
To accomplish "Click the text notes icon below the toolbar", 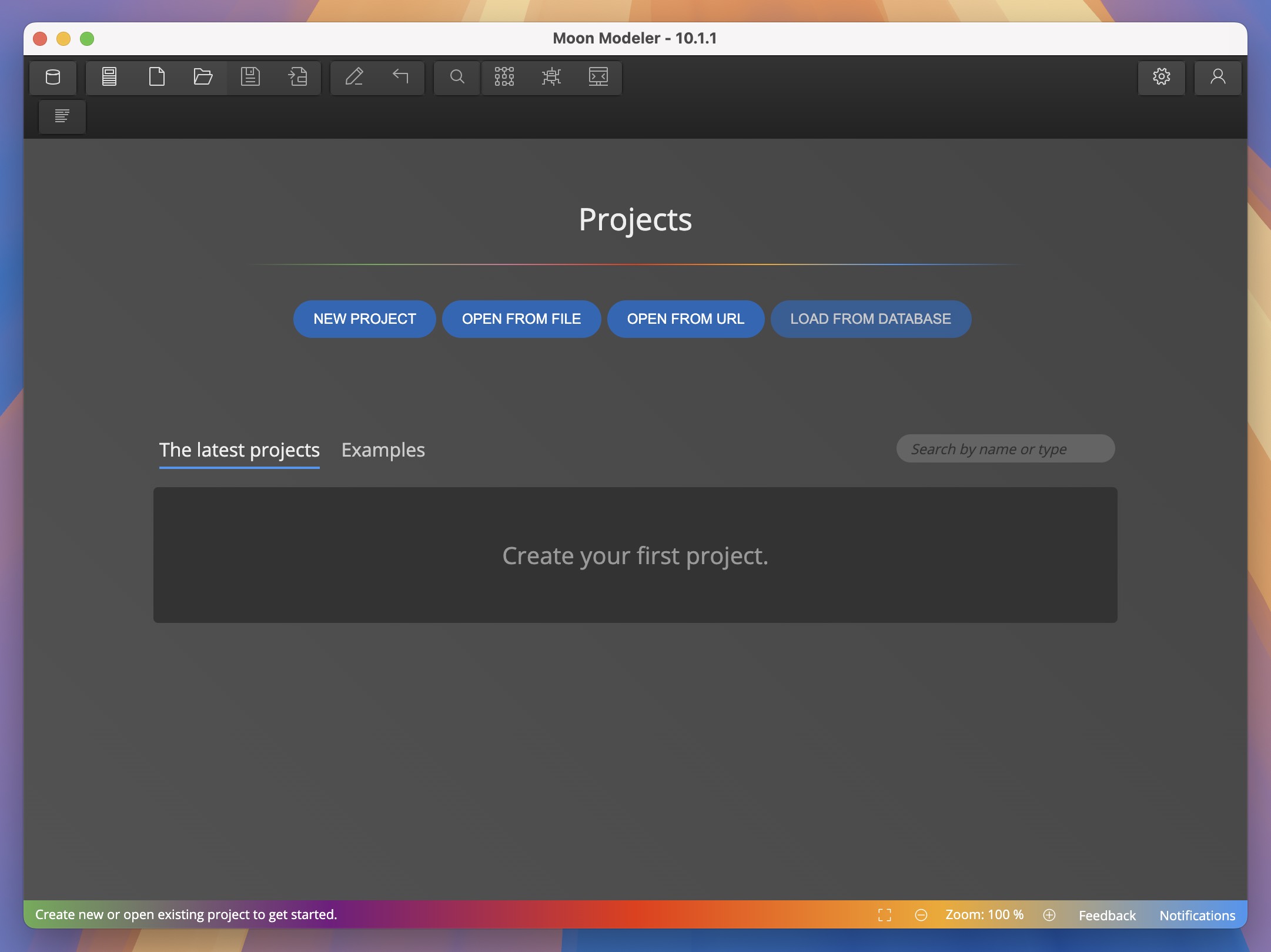I will (62, 116).
